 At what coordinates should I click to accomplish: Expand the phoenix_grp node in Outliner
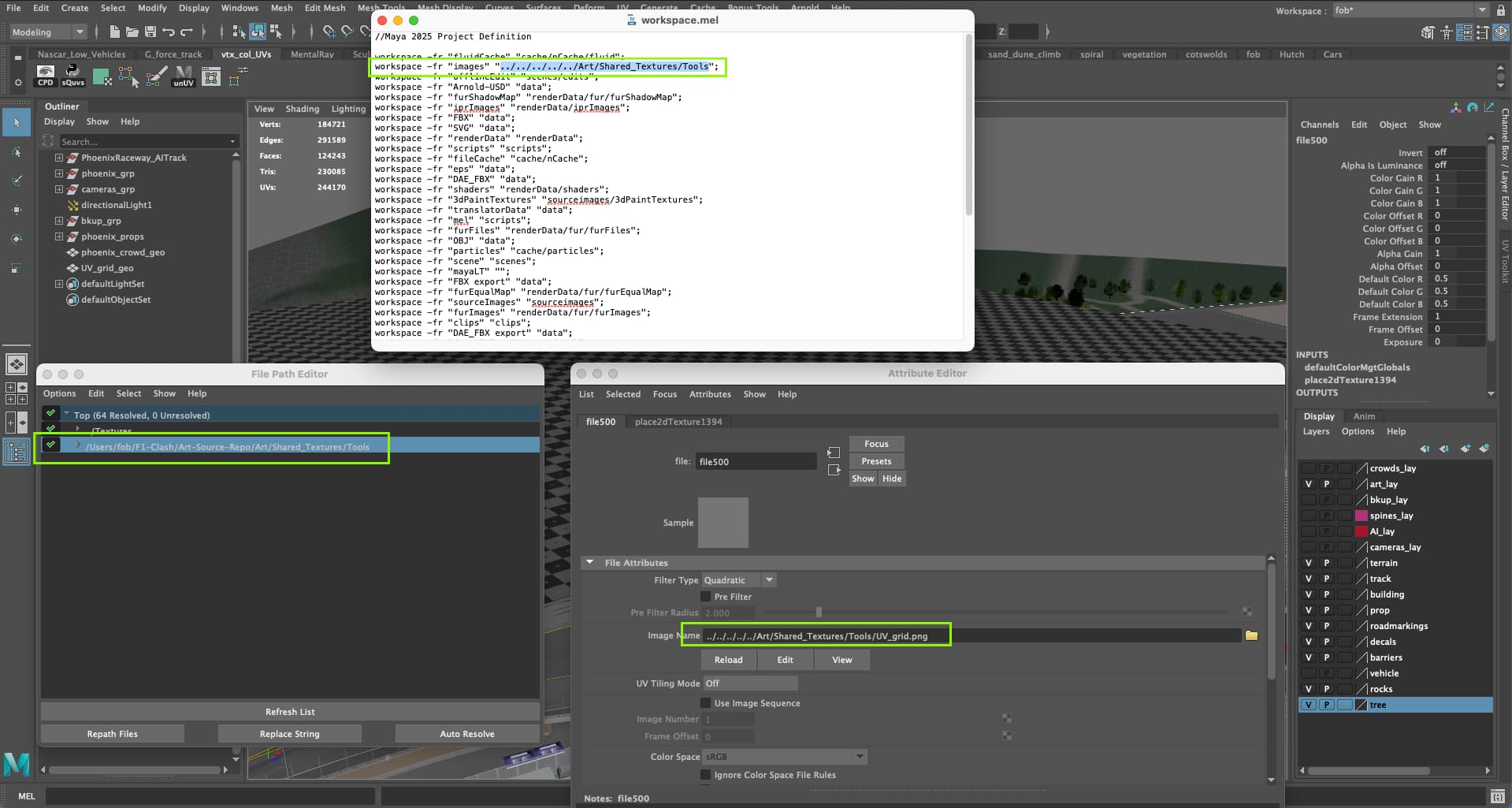(x=59, y=173)
